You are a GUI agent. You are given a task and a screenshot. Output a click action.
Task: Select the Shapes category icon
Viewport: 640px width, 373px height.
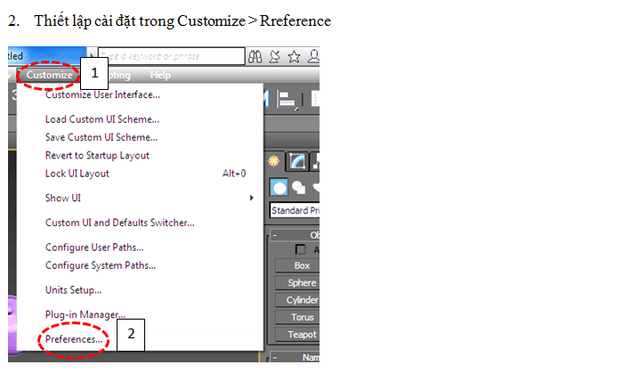299,188
